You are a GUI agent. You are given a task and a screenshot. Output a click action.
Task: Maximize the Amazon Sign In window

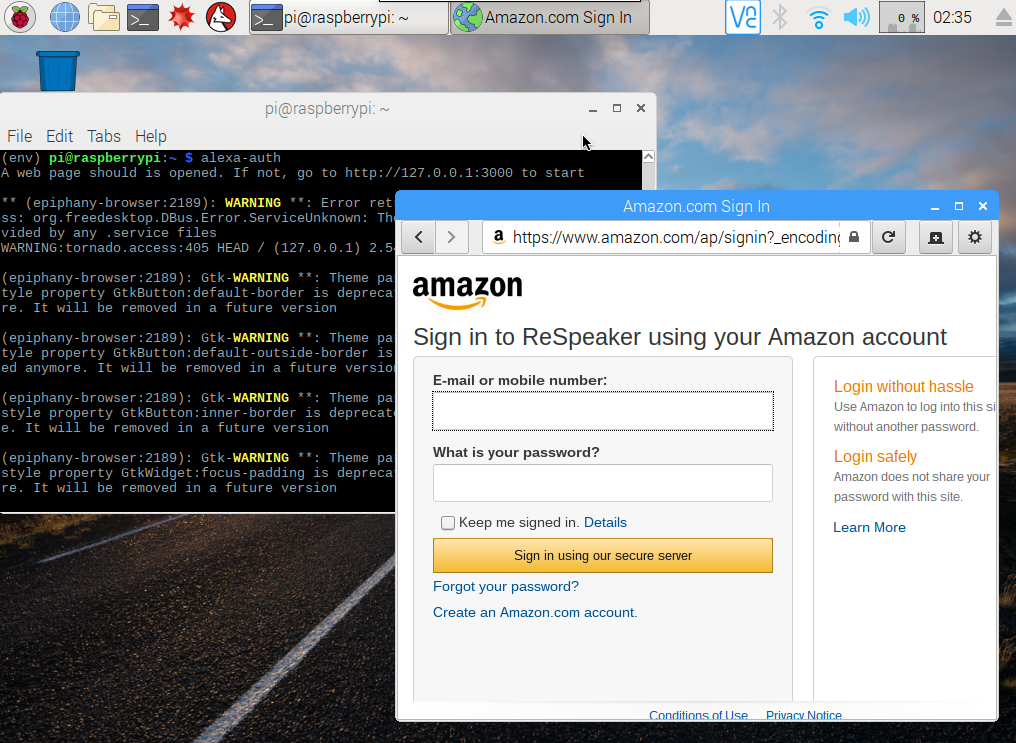(x=959, y=206)
